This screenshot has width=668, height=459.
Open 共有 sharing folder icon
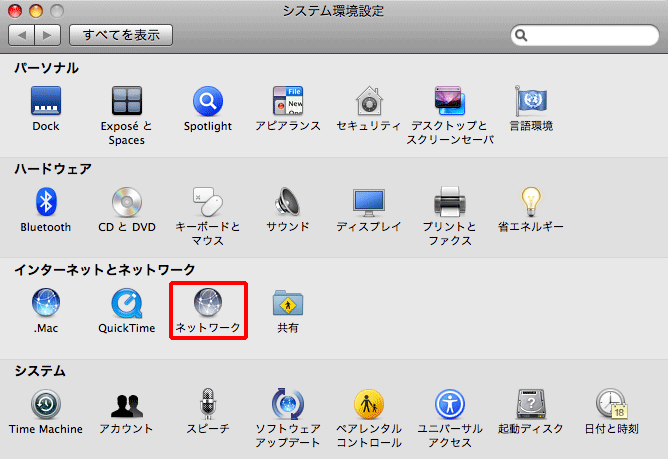click(288, 303)
